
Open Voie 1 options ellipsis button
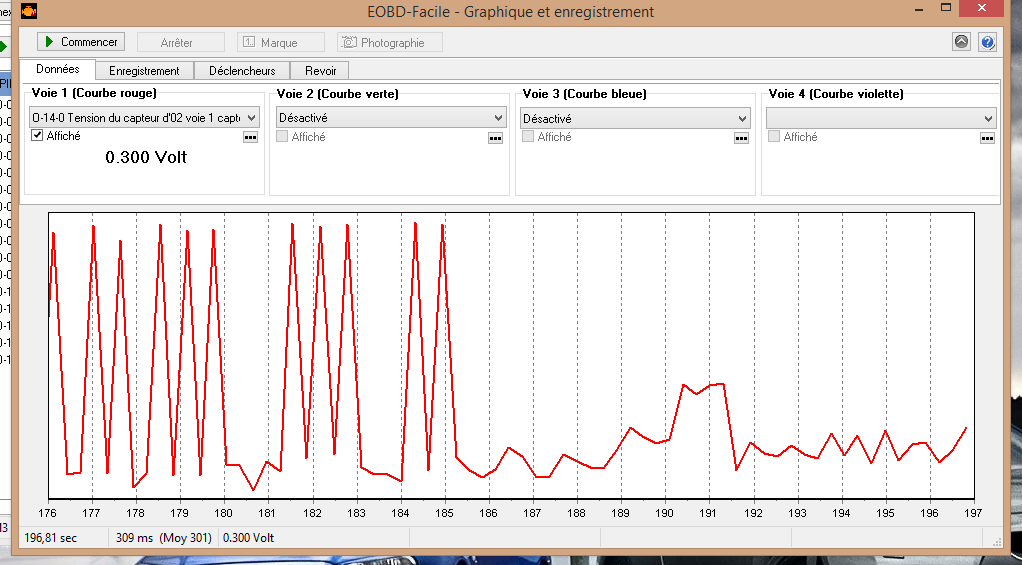(250, 137)
